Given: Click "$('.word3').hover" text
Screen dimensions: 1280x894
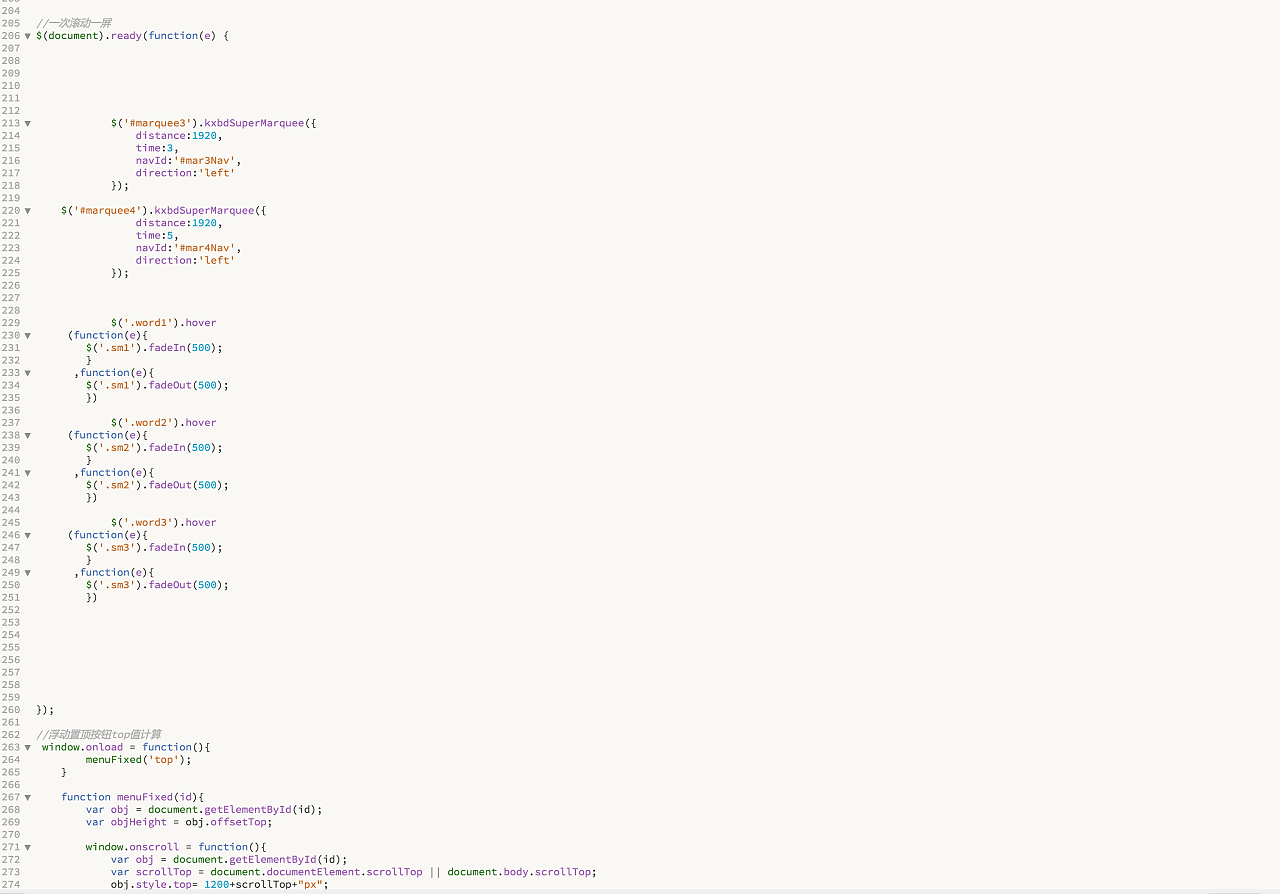Looking at the screenshot, I should pyautogui.click(x=164, y=523).
